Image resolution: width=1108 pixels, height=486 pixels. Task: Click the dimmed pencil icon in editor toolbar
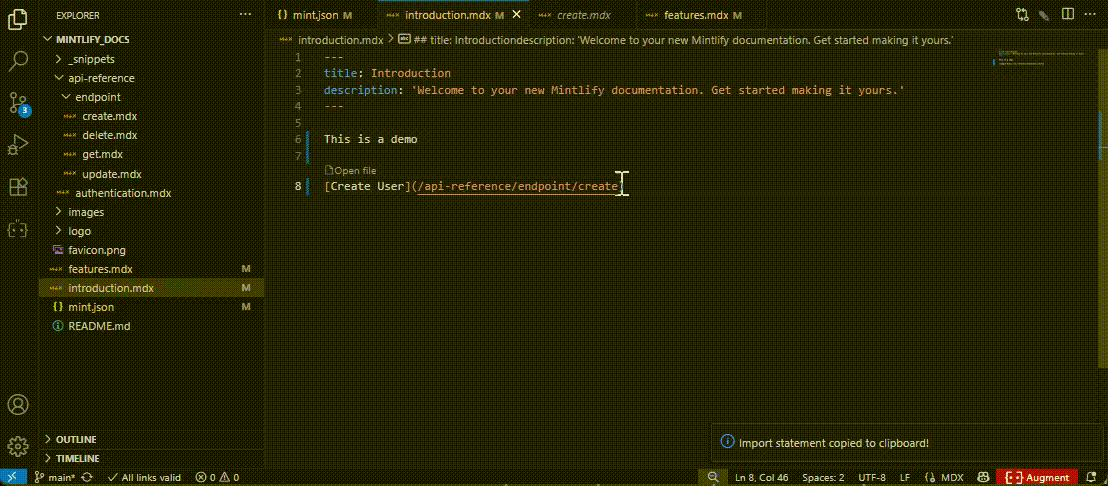click(1044, 14)
